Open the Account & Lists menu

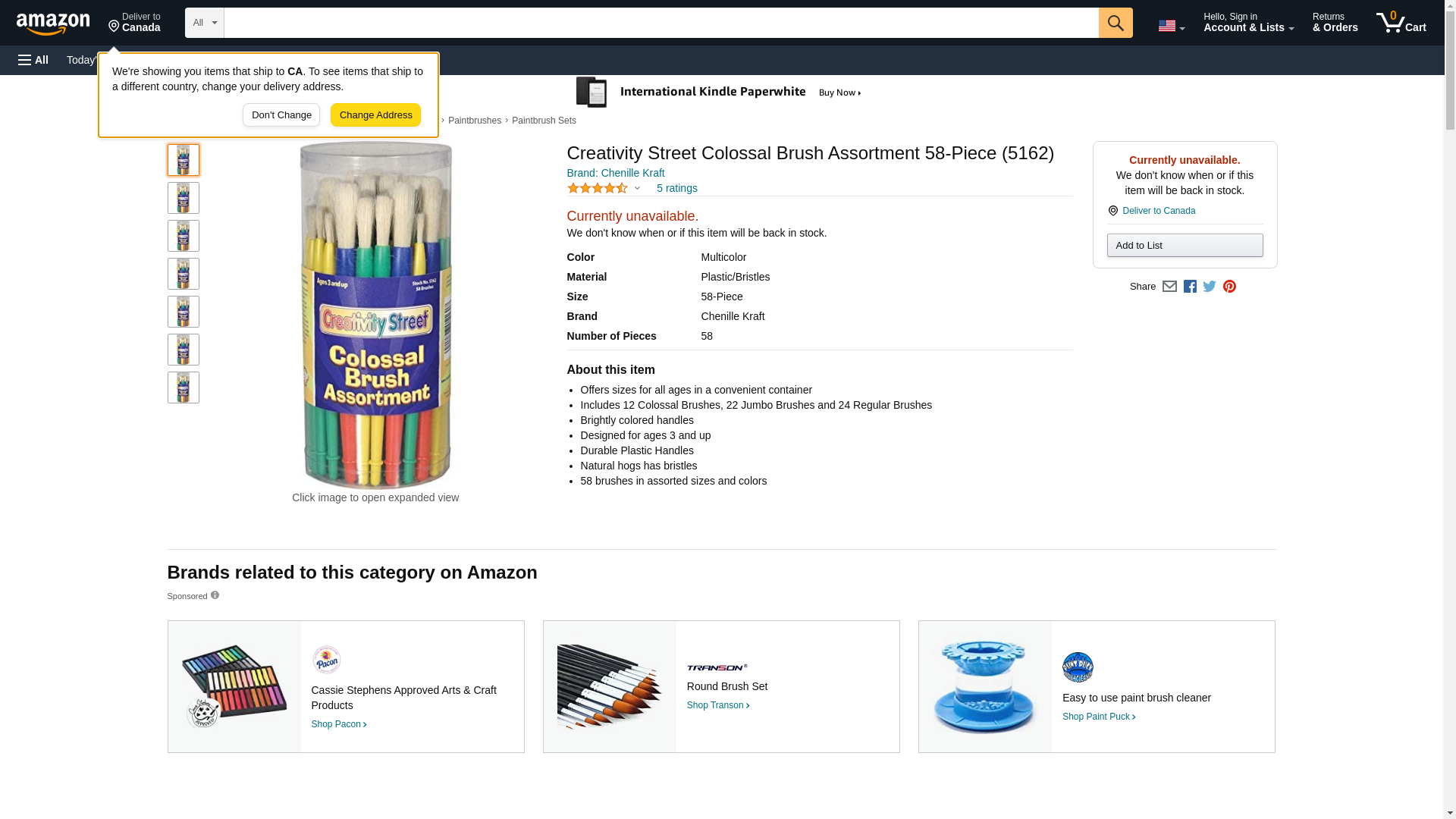coord(1248,23)
